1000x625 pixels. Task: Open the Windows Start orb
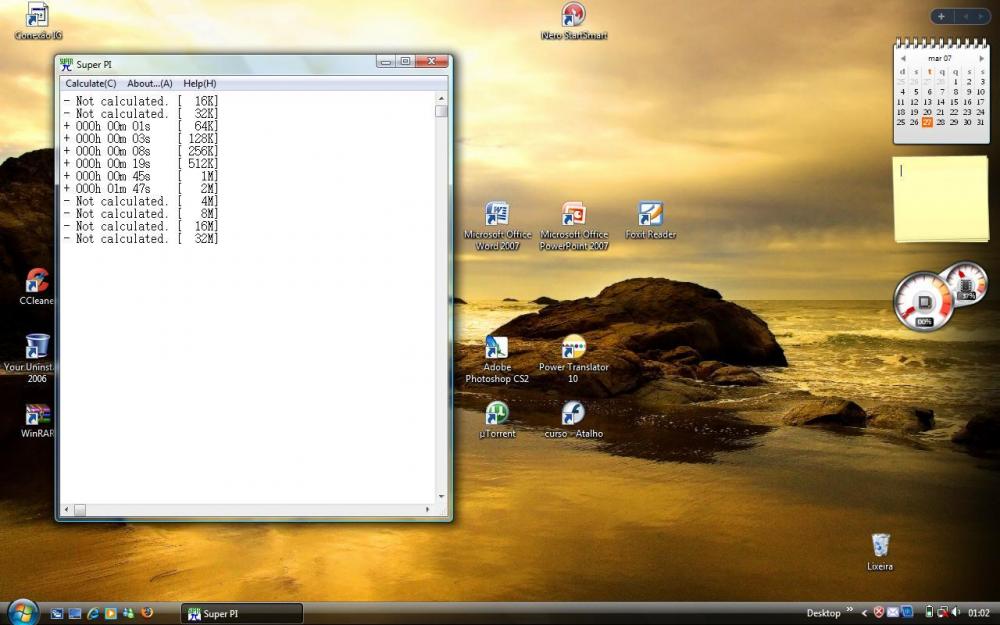click(x=22, y=612)
